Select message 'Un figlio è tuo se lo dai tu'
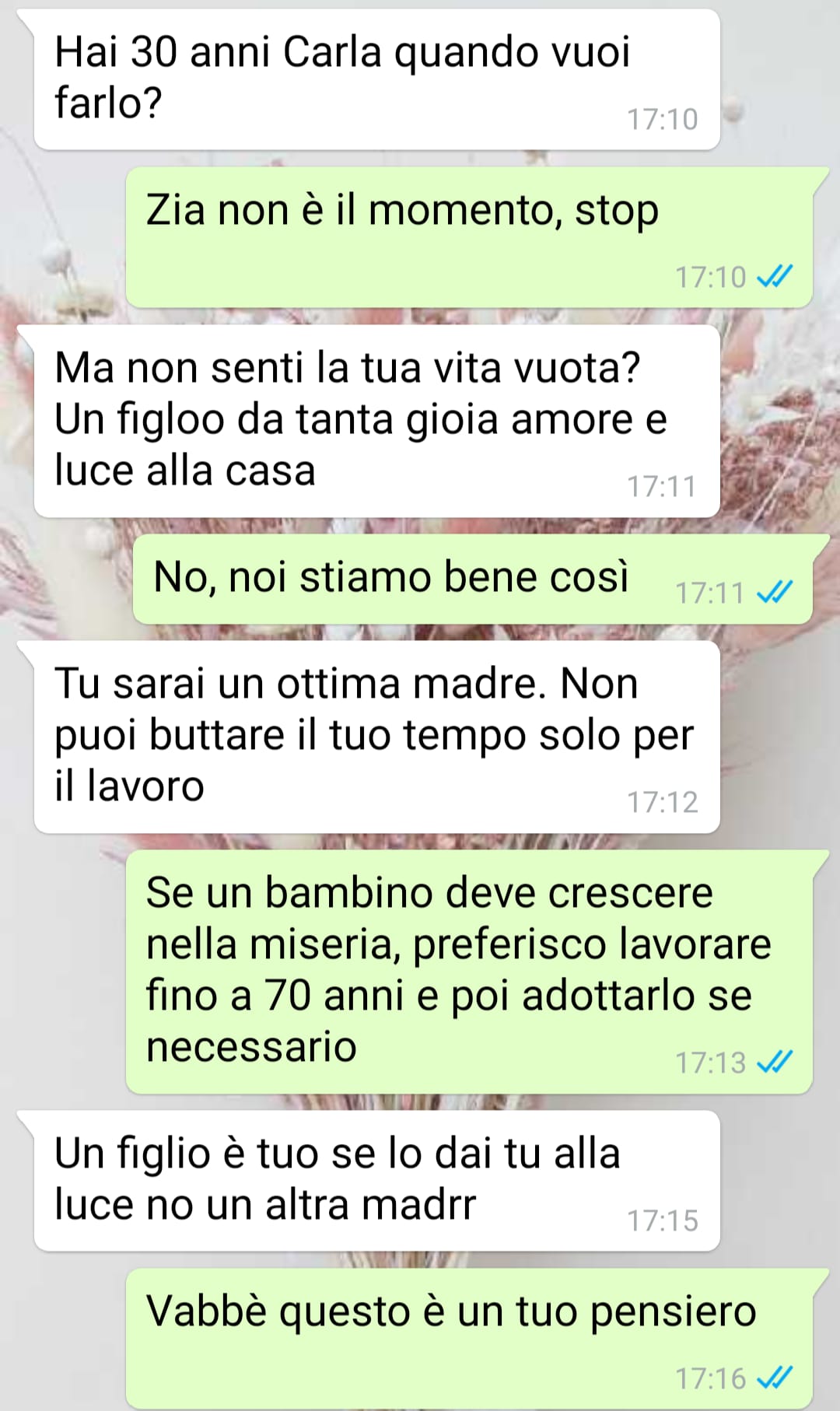The image size is (840, 1411). [376, 1181]
